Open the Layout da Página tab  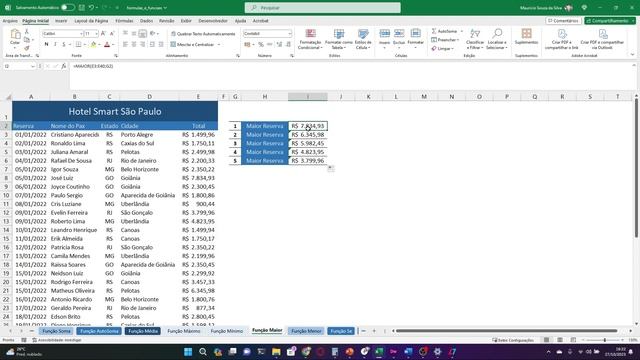pyautogui.click(x=91, y=21)
